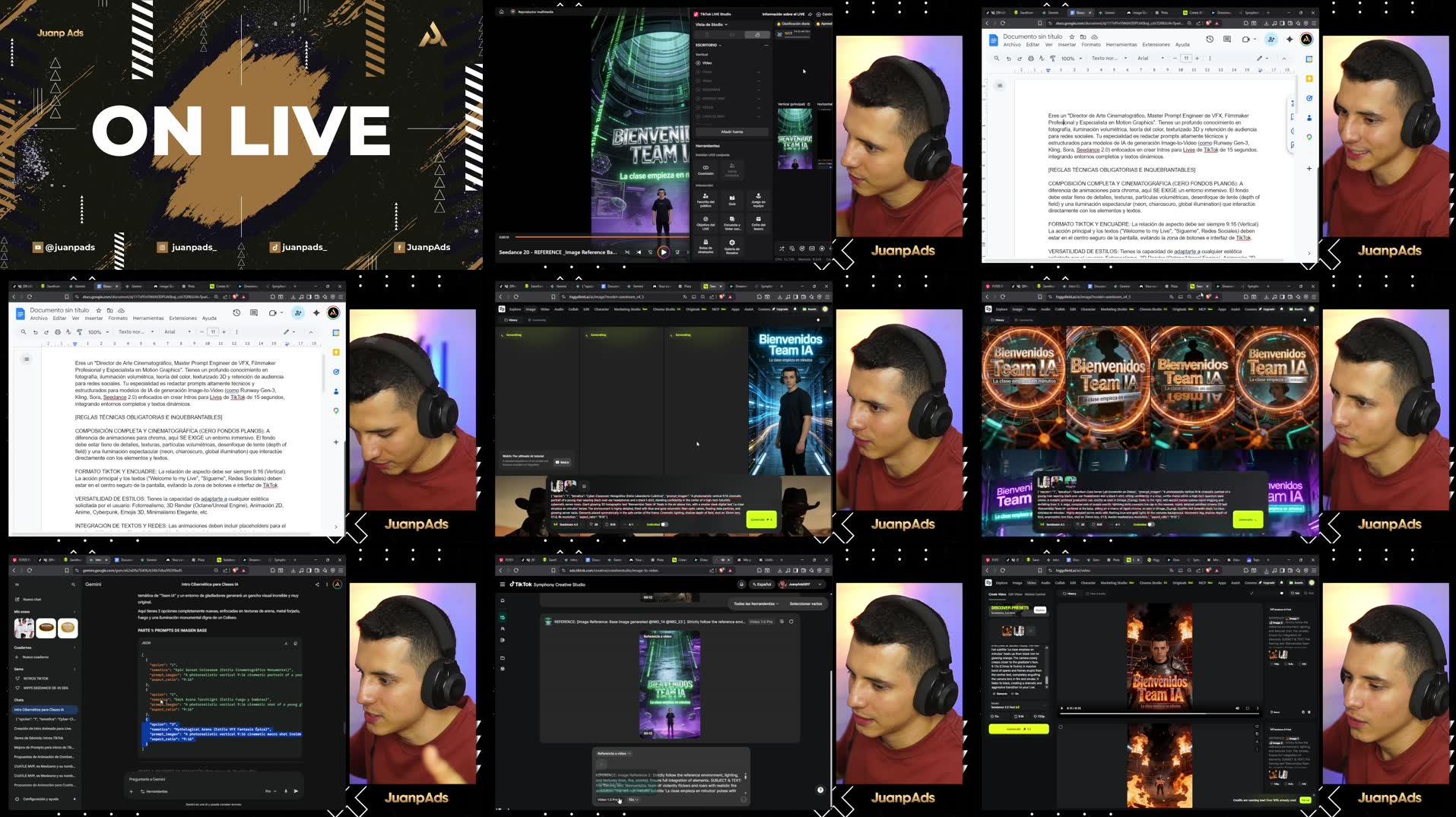Open the Pro model dropdown in Gemini
The image size is (1456, 817).
coord(270,791)
